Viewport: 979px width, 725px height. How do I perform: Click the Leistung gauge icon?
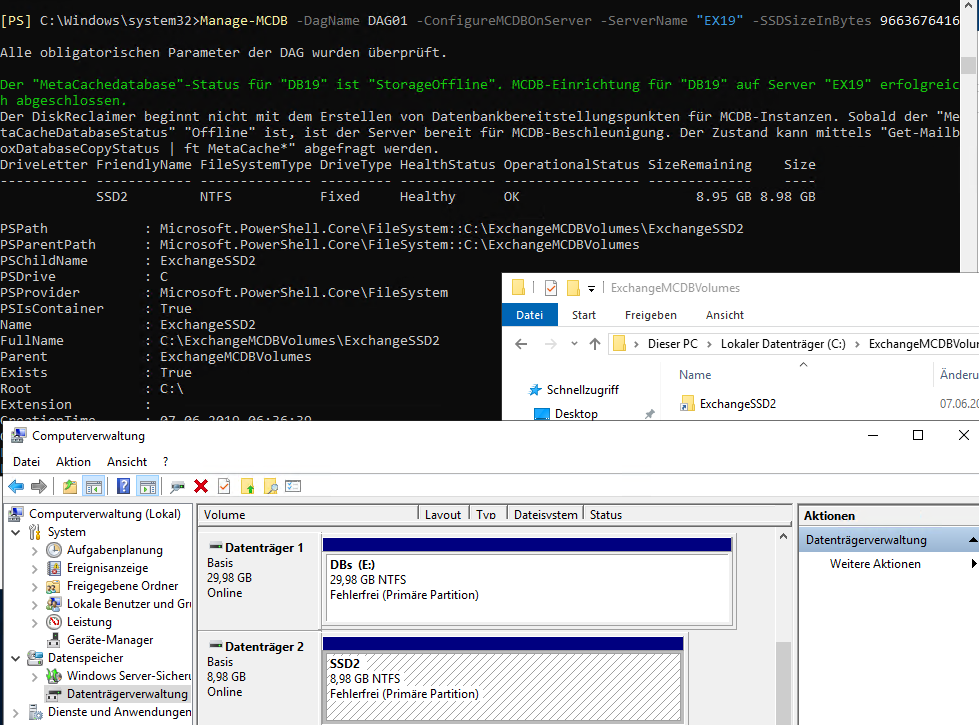coord(54,622)
